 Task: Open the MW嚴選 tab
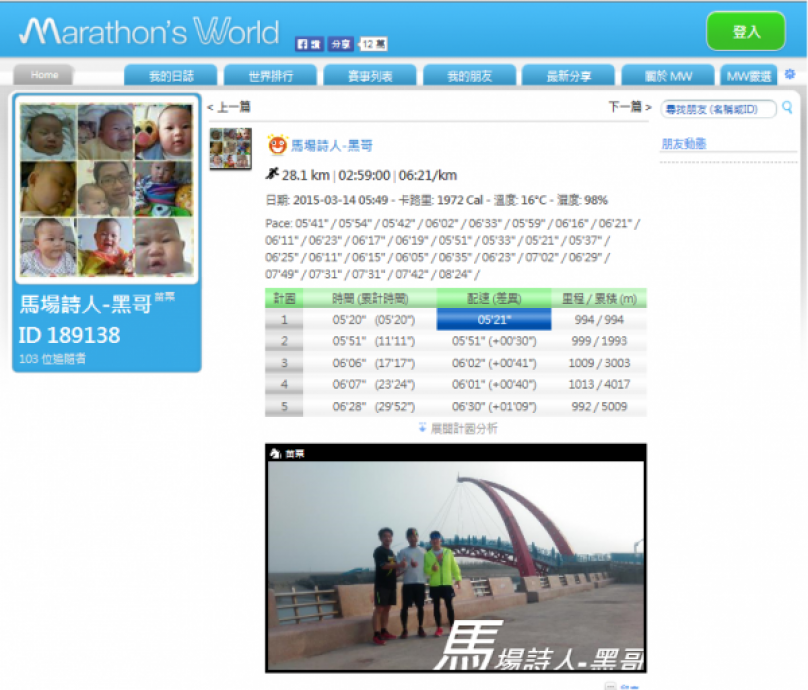click(749, 76)
